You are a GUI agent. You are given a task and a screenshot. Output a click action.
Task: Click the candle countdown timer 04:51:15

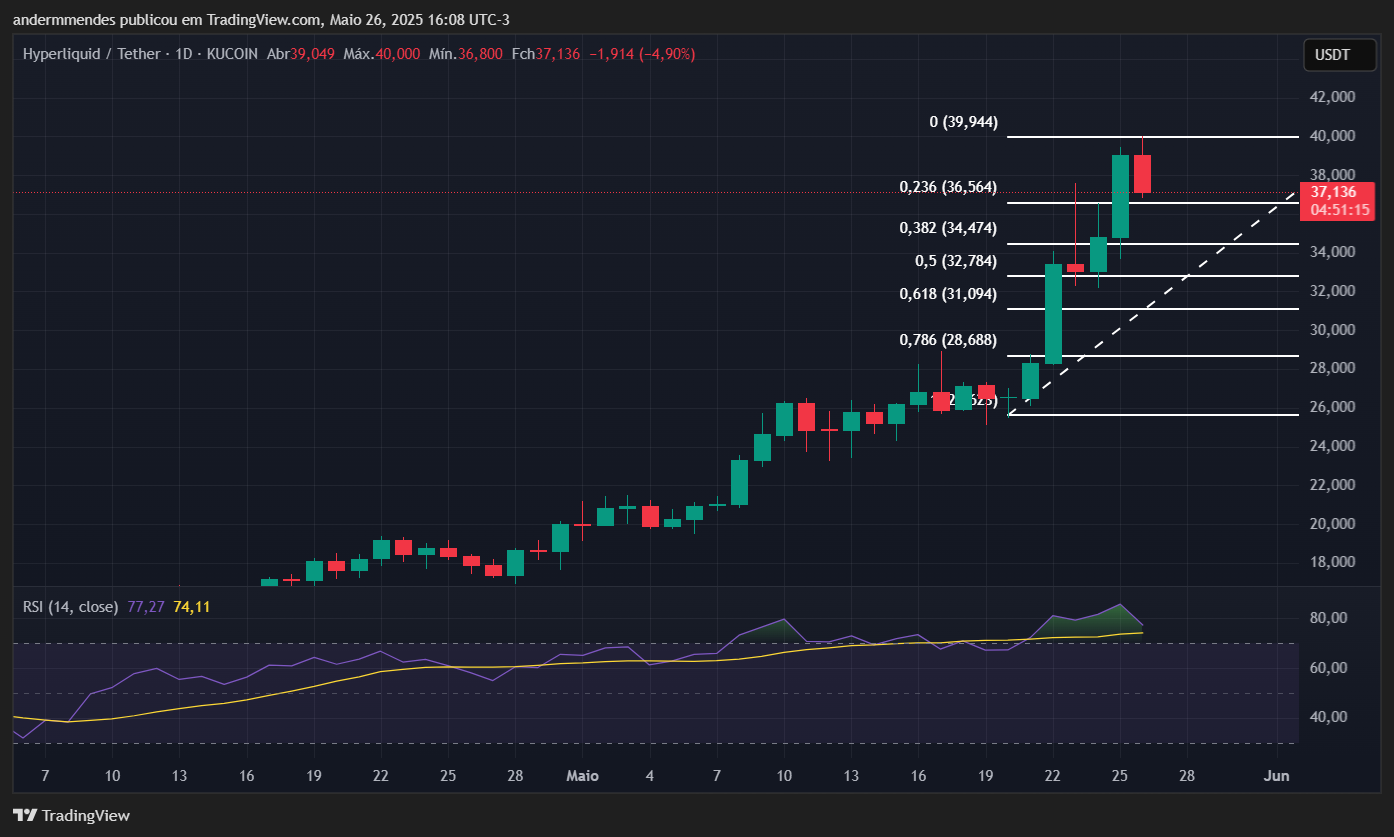click(1340, 211)
